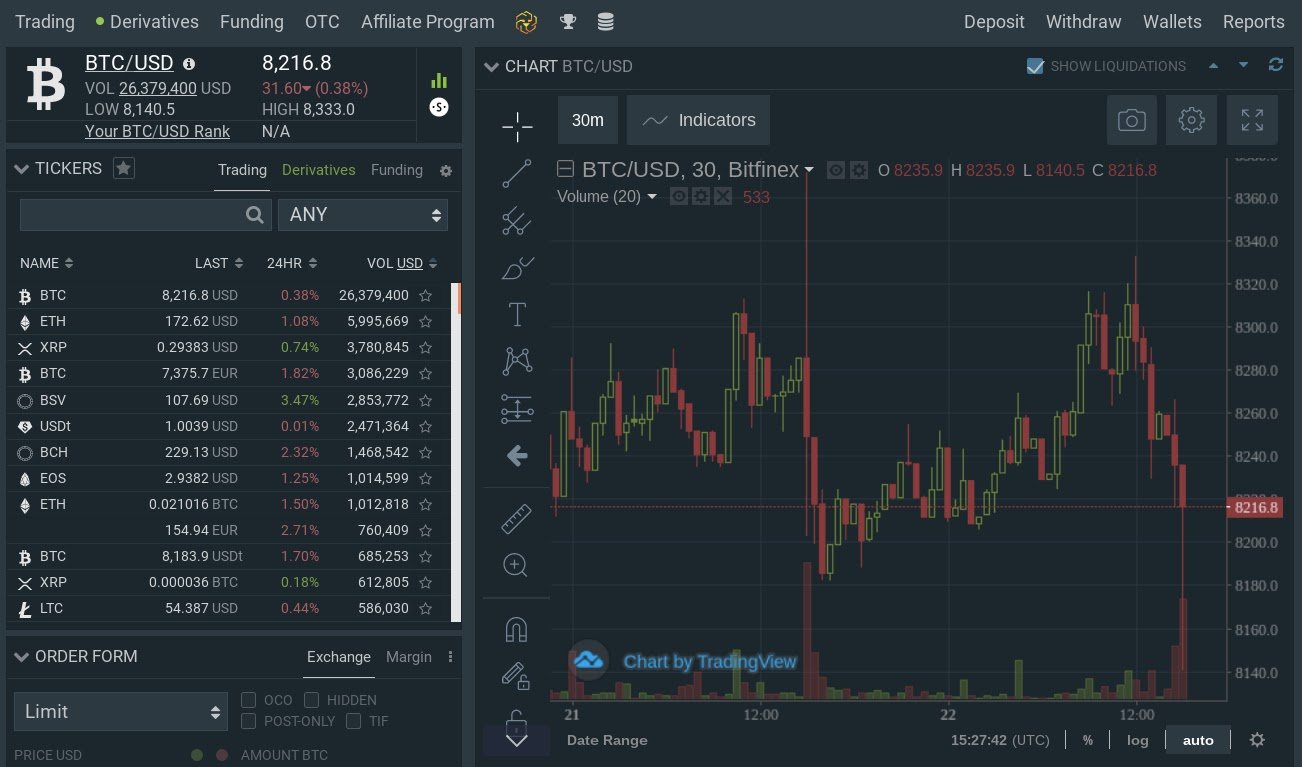Open the yellow cube token icon
1302x767 pixels.
(527, 21)
